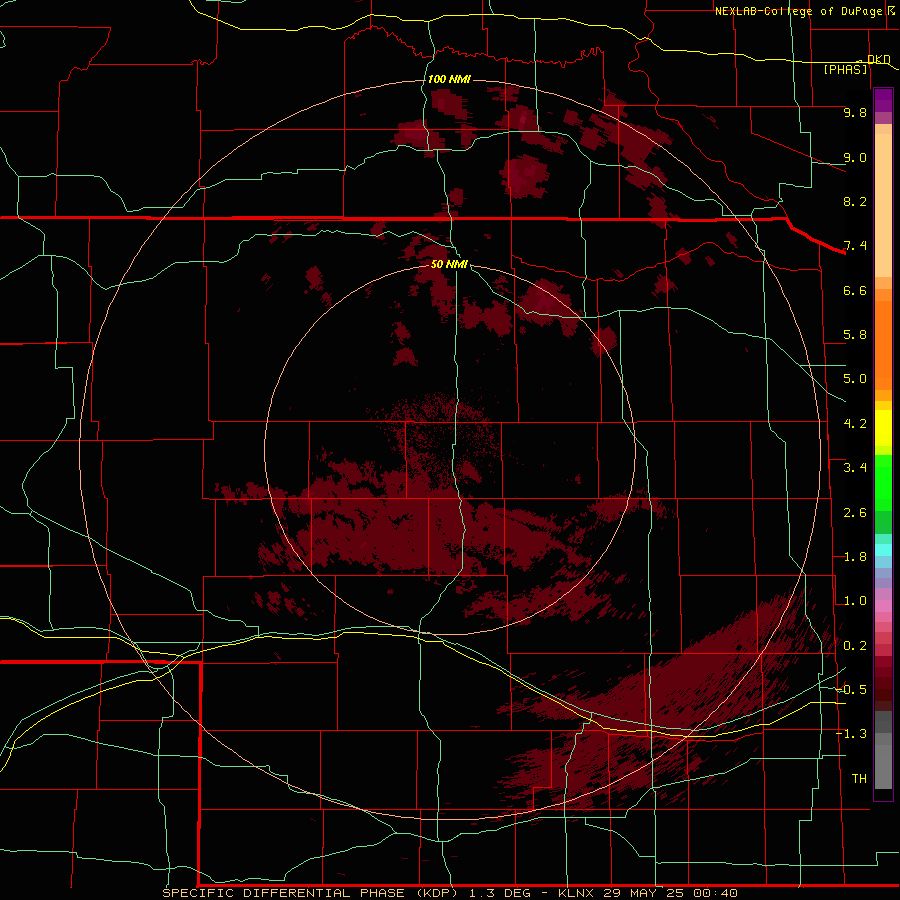The height and width of the screenshot is (900, 900).
Task: Click the 50 NMI range ring label
Action: 449,264
